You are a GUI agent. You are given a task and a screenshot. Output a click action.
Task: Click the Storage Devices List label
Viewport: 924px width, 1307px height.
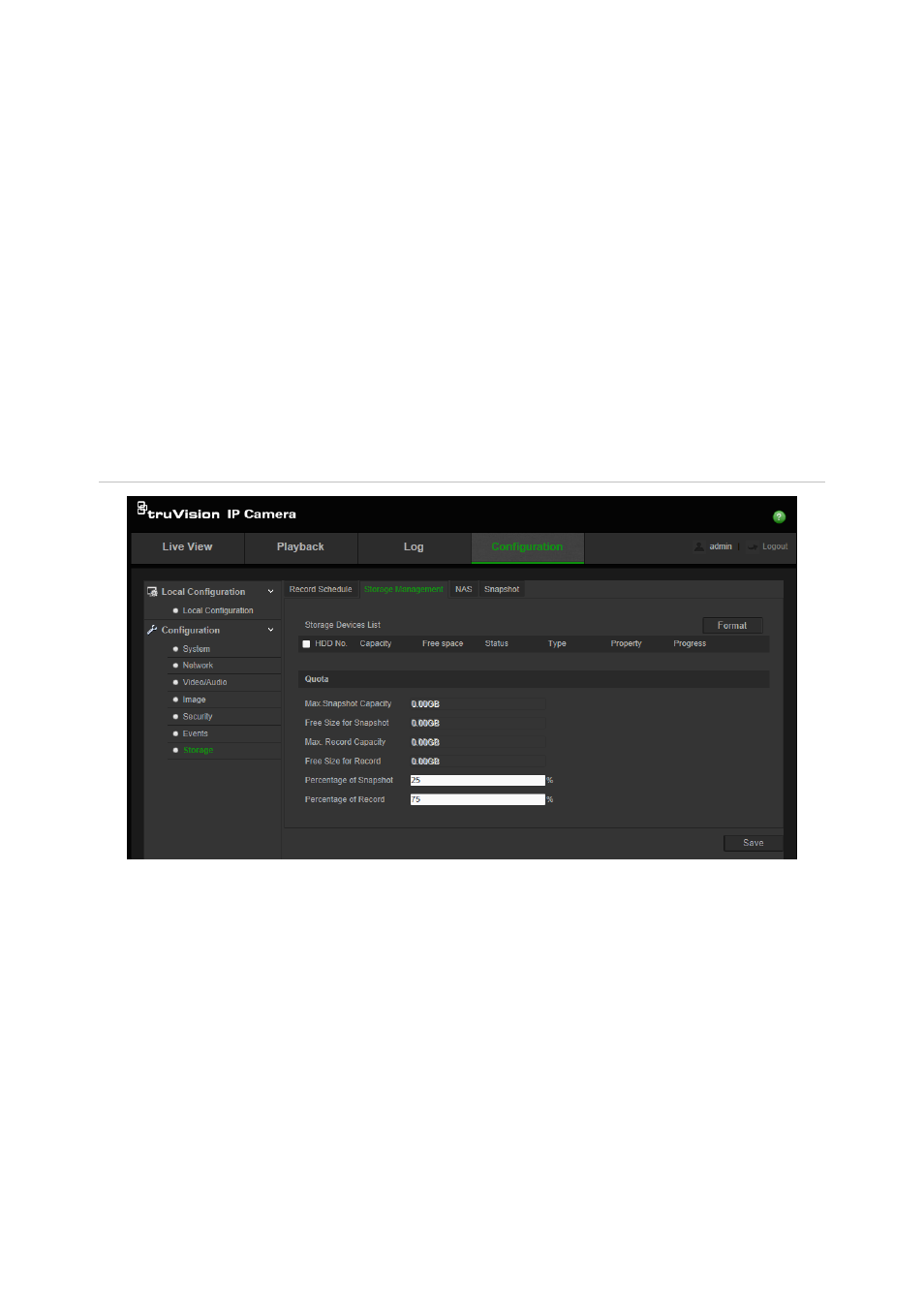343,626
